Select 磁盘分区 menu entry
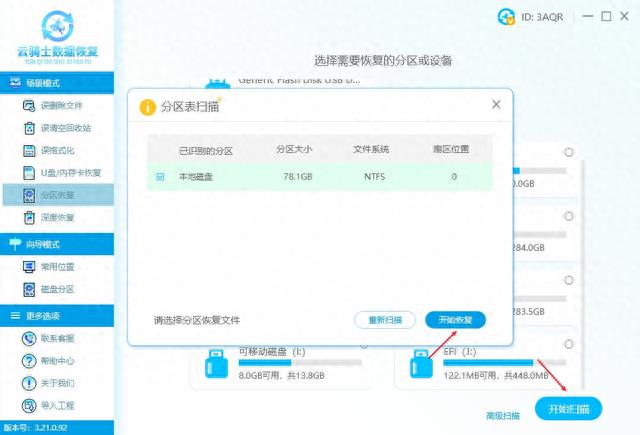640x435 pixels. 58,289
